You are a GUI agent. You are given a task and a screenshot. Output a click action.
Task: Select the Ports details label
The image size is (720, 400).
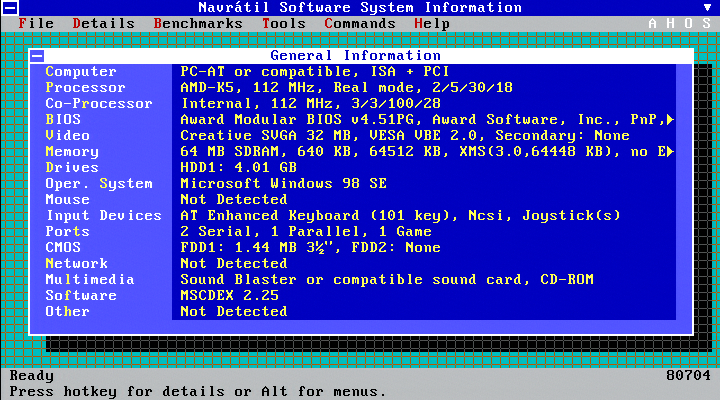click(x=68, y=231)
